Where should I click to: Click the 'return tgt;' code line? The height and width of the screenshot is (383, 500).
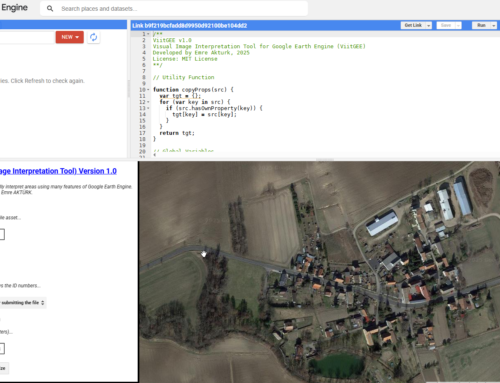[x=177, y=133]
